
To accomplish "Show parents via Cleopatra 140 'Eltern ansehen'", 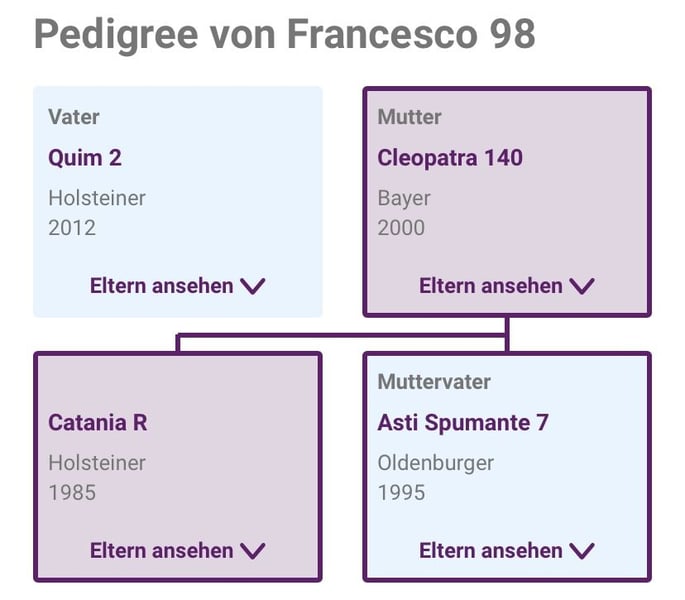I will (x=490, y=286).
